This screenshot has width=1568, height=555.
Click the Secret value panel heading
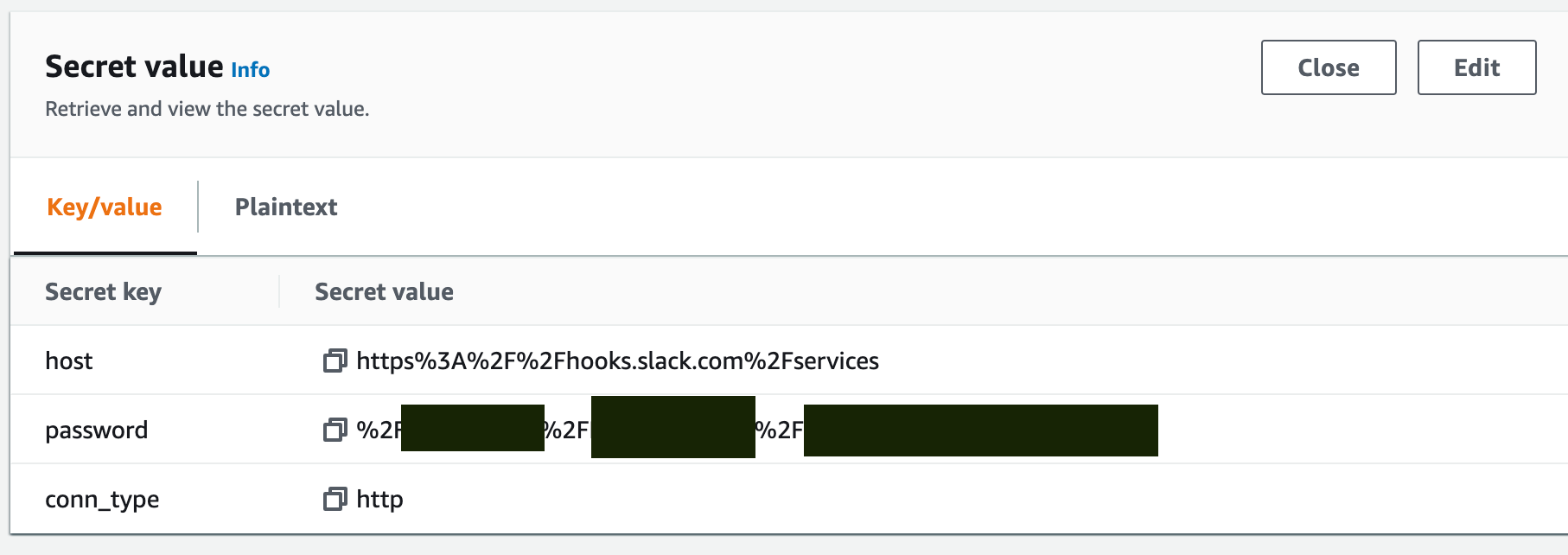pyautogui.click(x=134, y=67)
